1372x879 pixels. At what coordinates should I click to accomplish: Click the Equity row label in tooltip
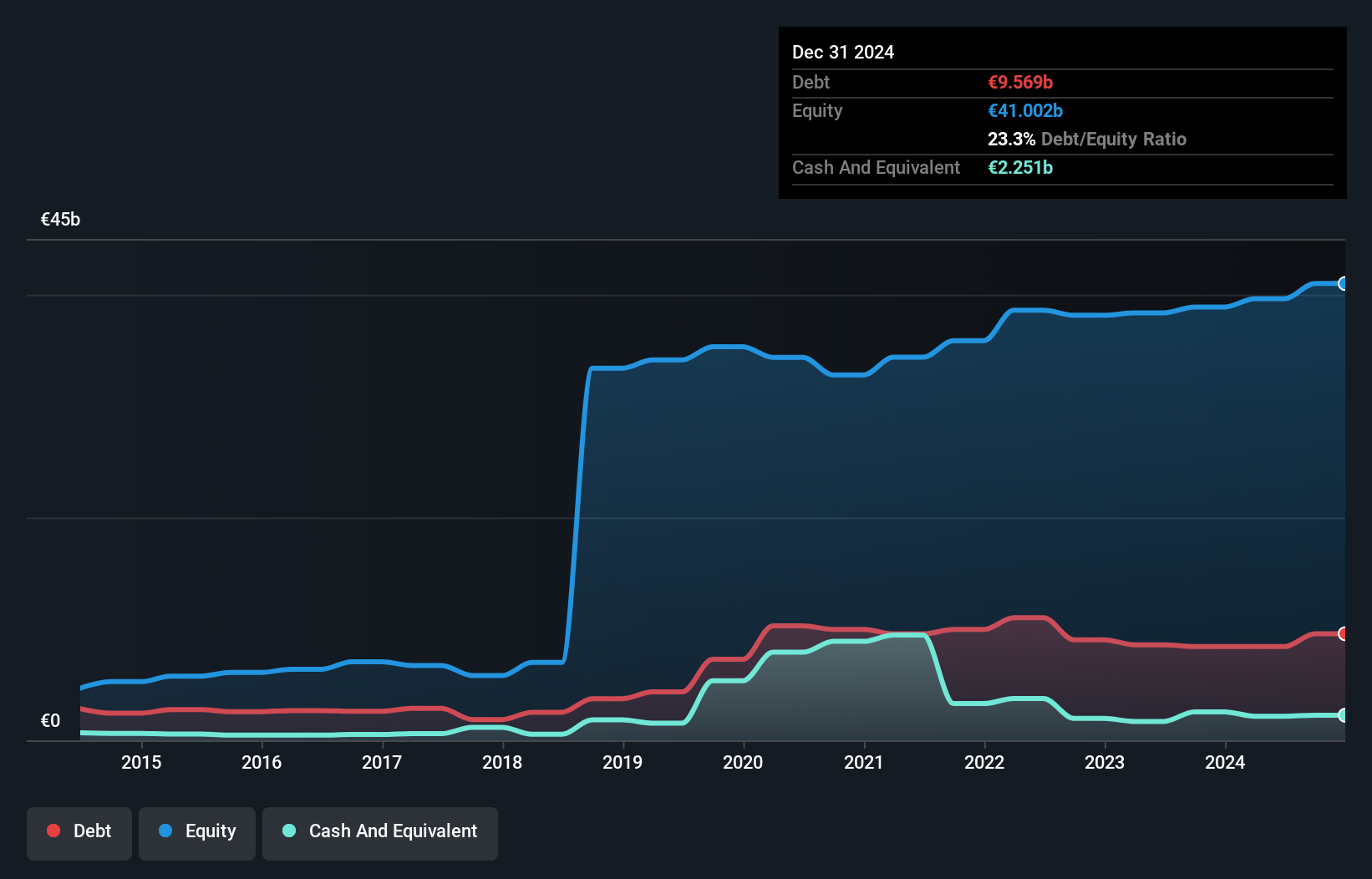tap(817, 111)
